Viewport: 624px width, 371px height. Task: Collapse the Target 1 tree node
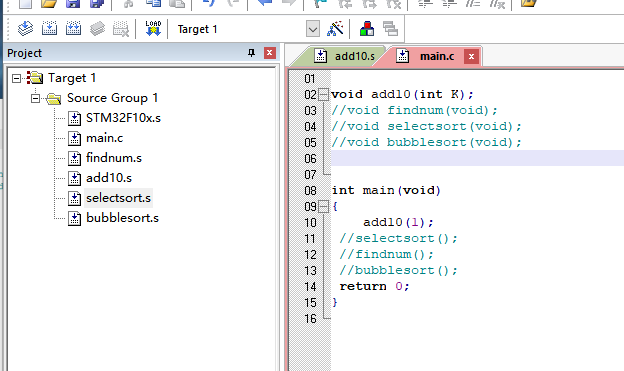[x=16, y=78]
